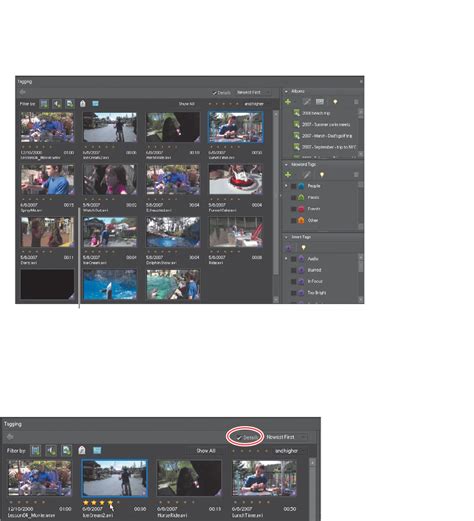Click the pencil edit icon under Albums
This screenshot has height=521, width=474.
point(306,102)
